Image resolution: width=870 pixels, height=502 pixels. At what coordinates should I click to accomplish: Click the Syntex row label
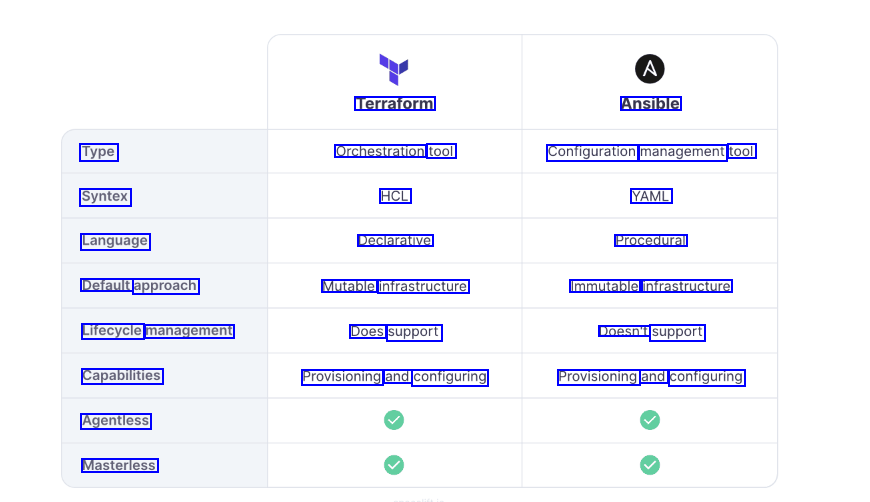click(x=105, y=197)
